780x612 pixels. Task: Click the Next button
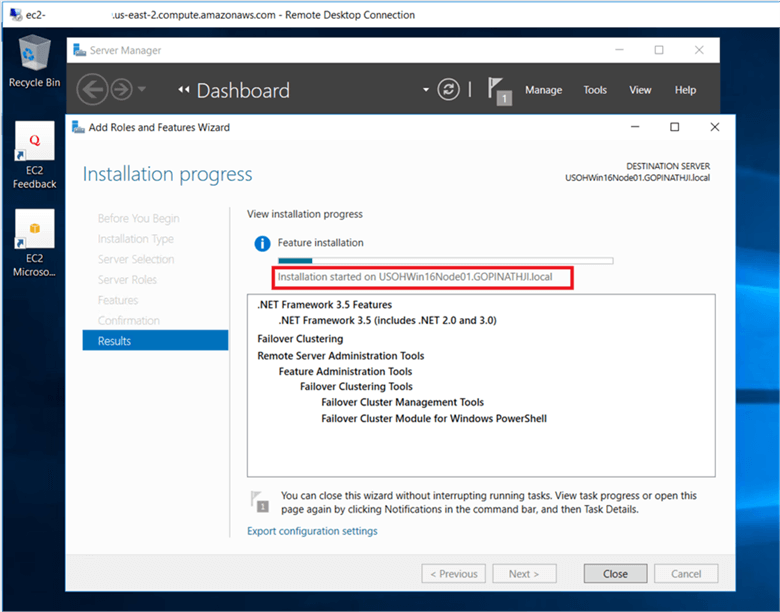[x=524, y=574]
